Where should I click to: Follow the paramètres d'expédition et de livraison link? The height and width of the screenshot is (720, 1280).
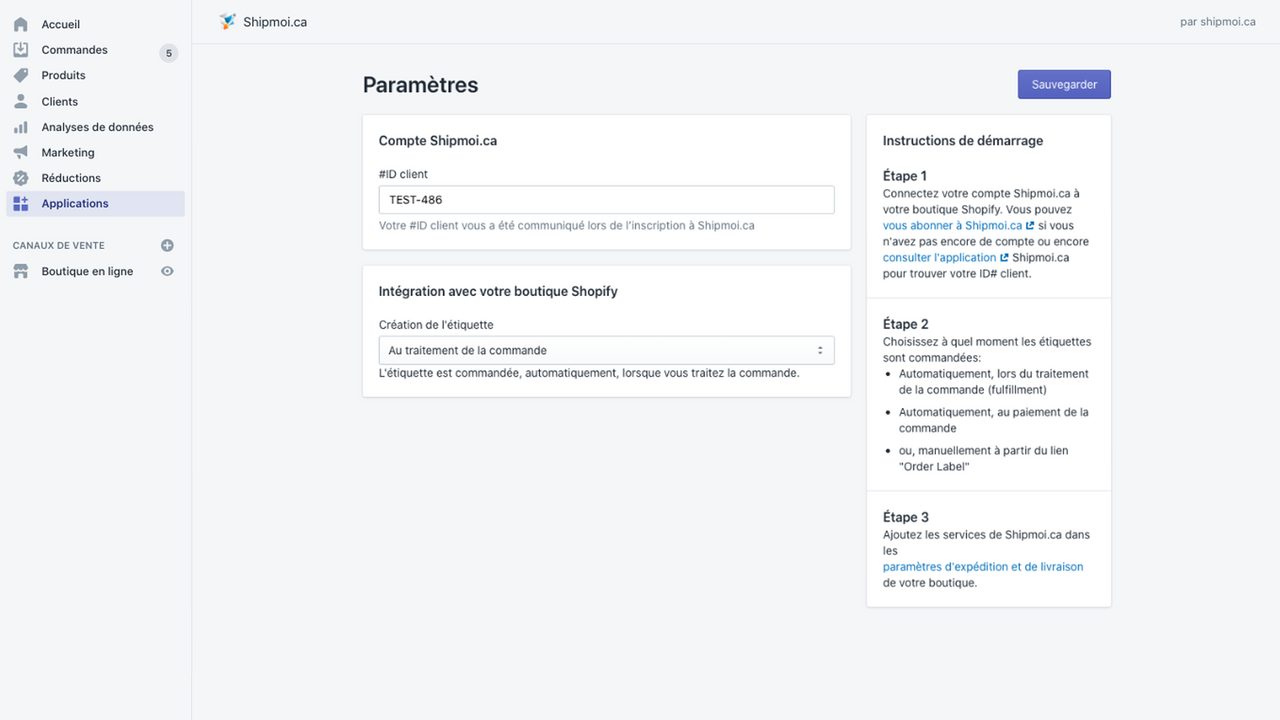coord(983,566)
